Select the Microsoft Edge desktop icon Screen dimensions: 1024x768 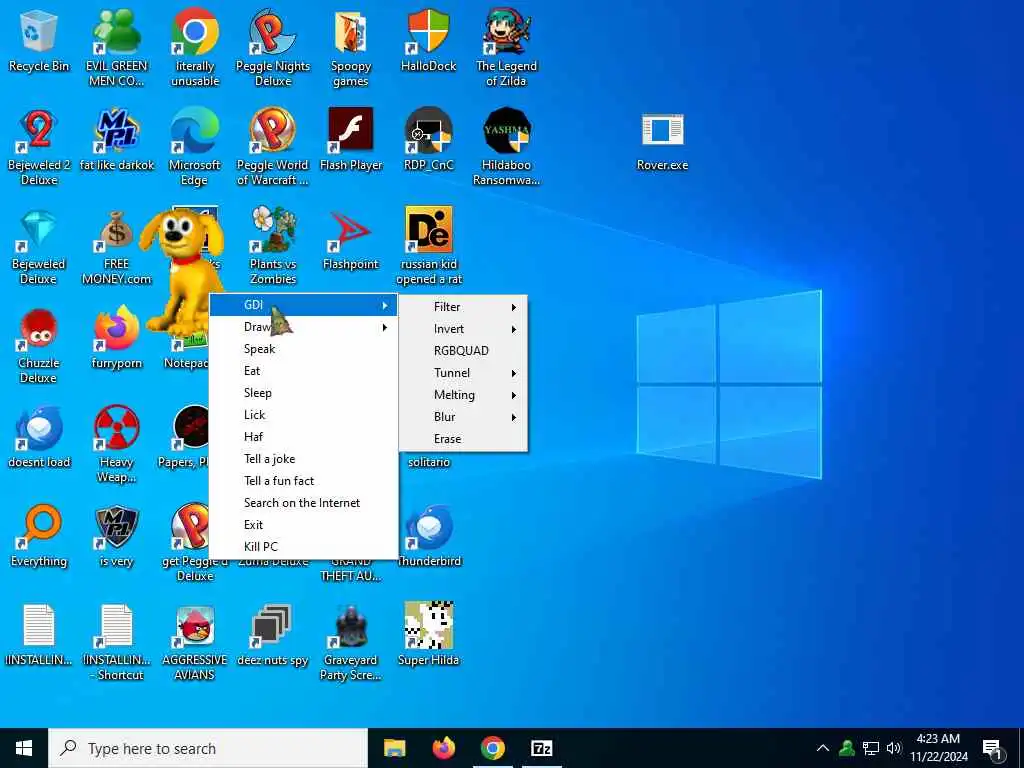point(195,131)
